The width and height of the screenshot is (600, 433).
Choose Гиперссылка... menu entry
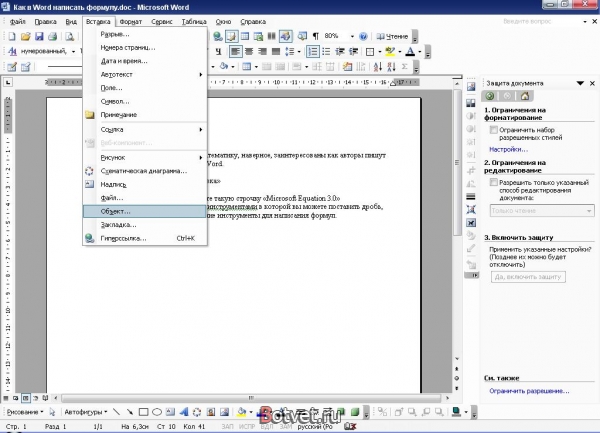click(145, 238)
